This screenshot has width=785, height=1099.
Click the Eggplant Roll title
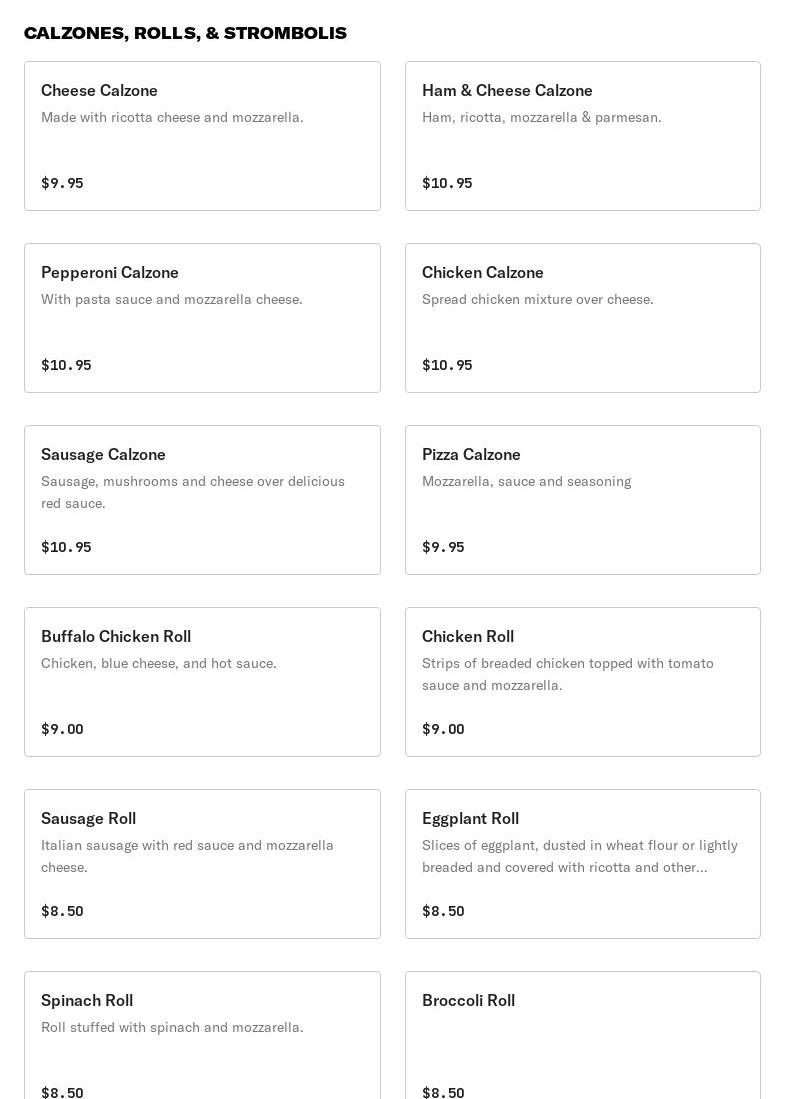pyautogui.click(x=470, y=818)
